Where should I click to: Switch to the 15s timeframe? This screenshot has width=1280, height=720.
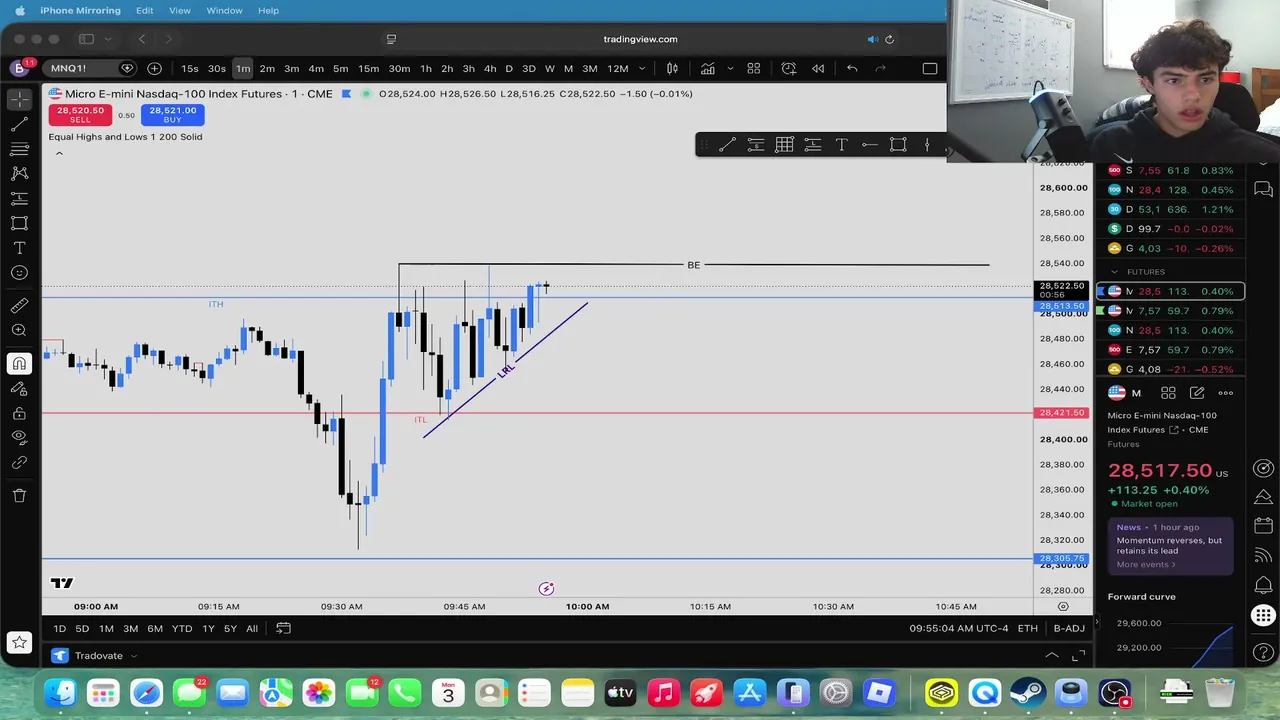[189, 68]
